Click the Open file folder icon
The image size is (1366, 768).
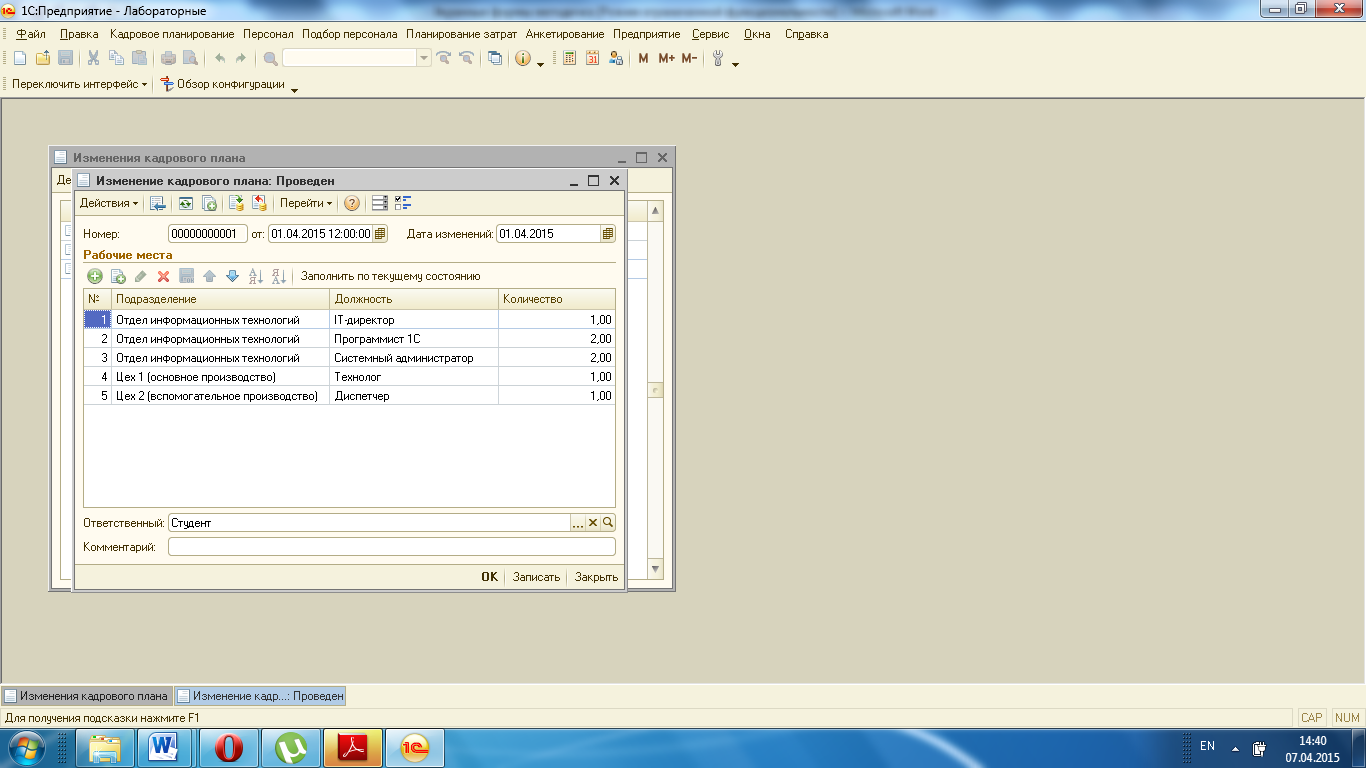tap(42, 58)
